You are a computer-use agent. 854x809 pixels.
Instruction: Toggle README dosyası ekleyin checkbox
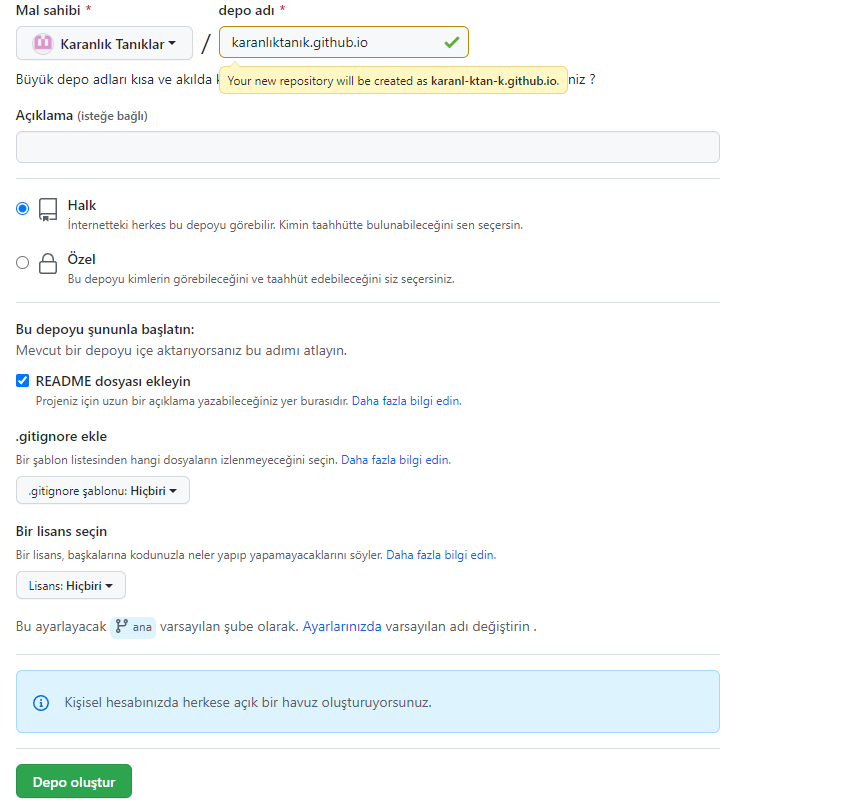pos(22,381)
